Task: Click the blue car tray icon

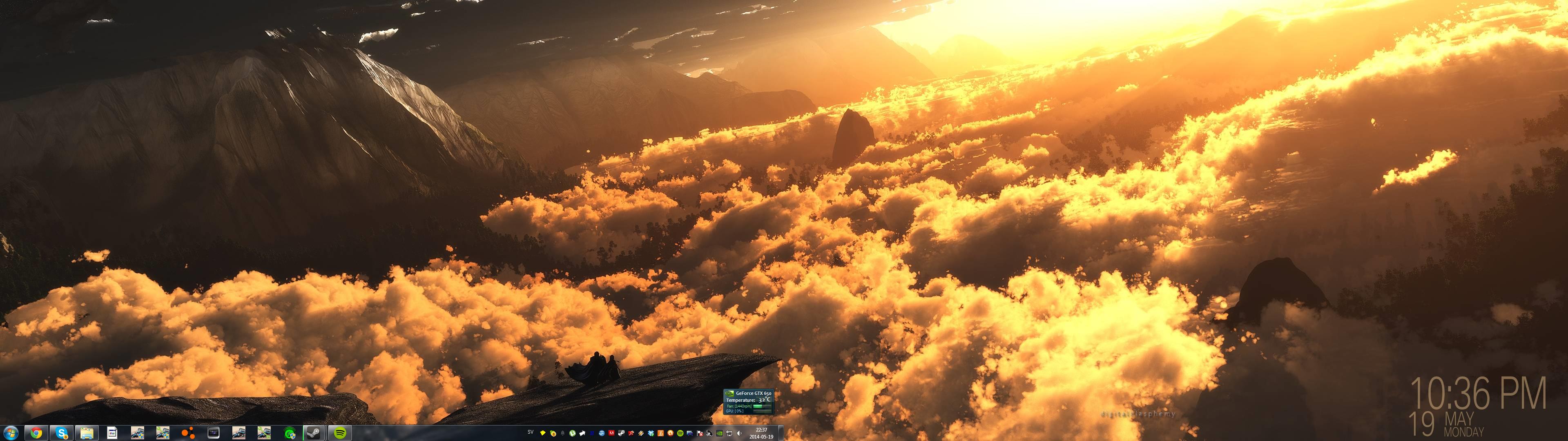Action: (690, 433)
